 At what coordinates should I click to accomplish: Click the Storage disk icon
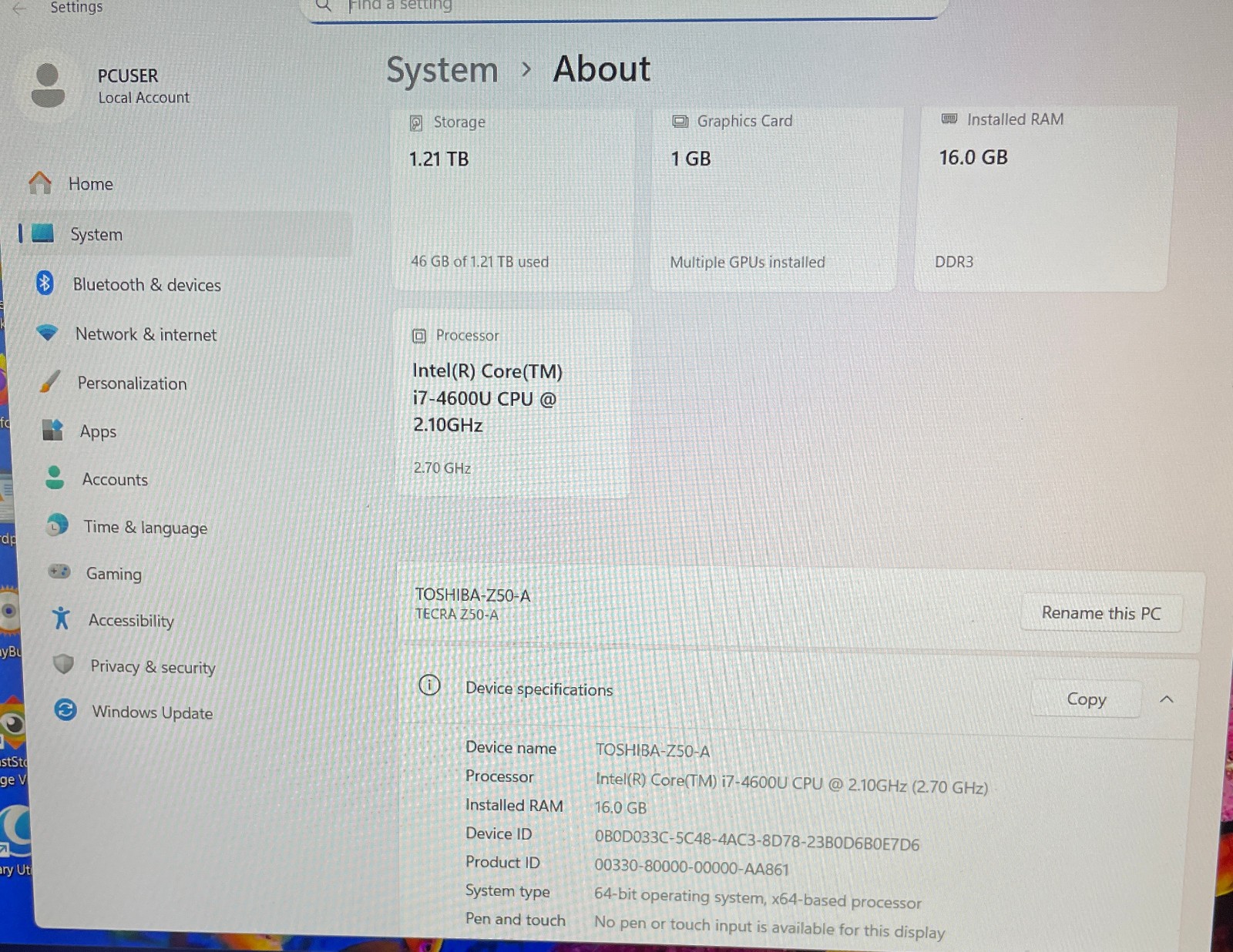point(416,122)
